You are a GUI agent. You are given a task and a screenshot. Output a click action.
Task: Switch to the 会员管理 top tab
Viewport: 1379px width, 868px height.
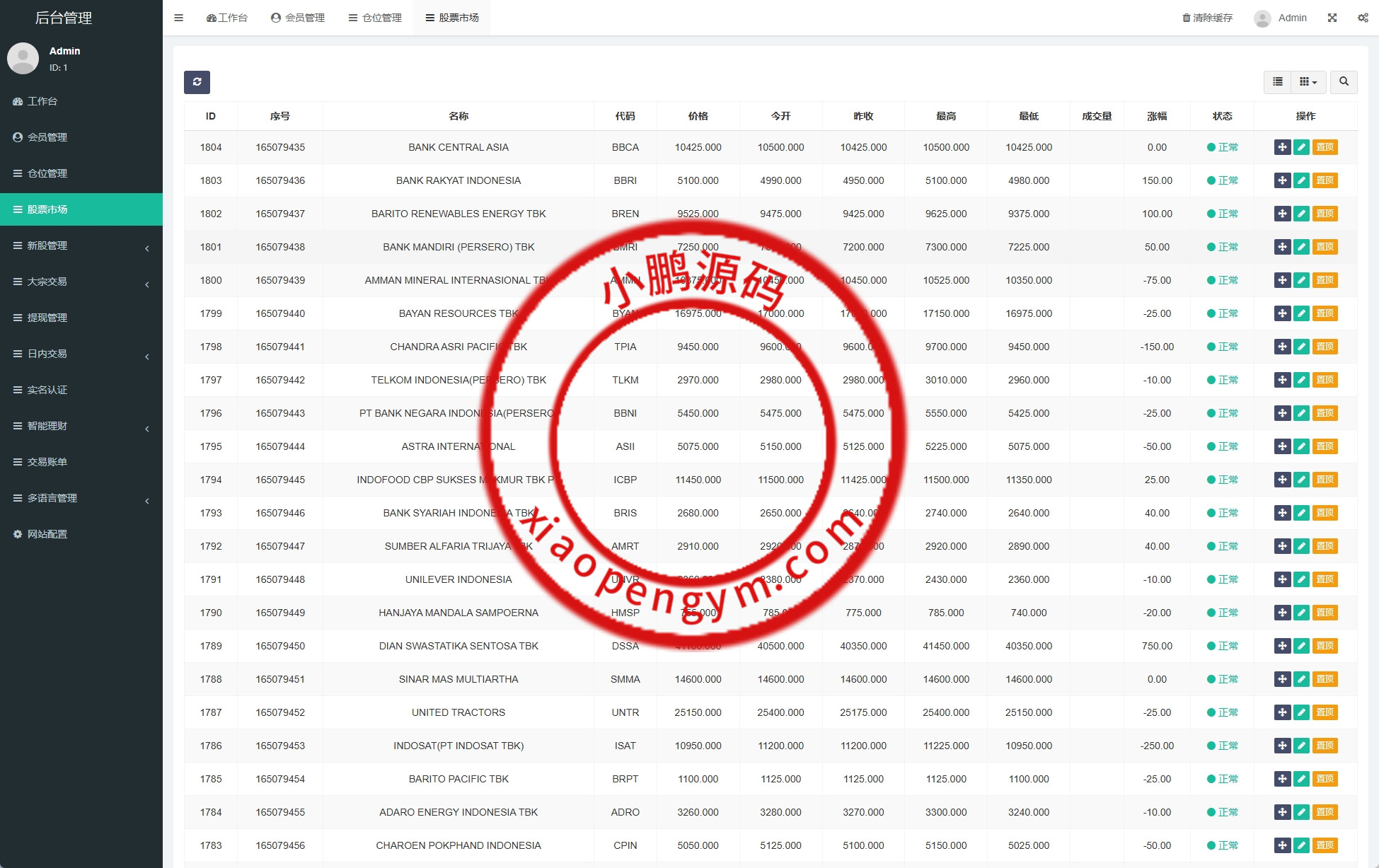[298, 18]
